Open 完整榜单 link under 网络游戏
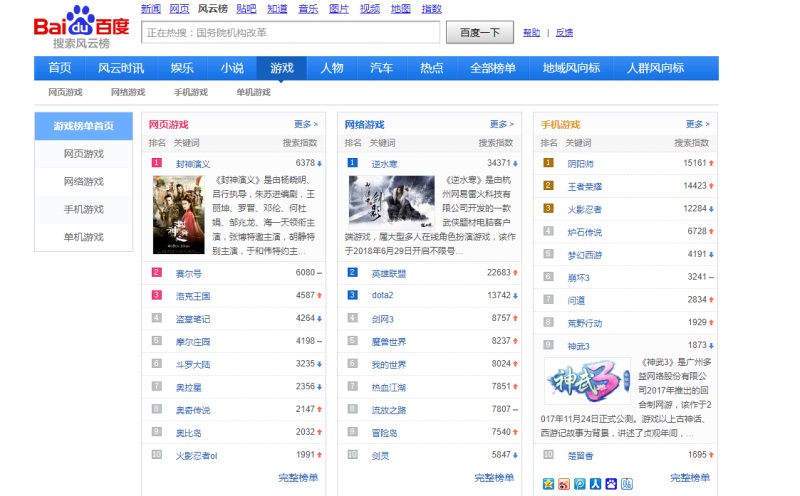The width and height of the screenshot is (800, 496). point(494,478)
